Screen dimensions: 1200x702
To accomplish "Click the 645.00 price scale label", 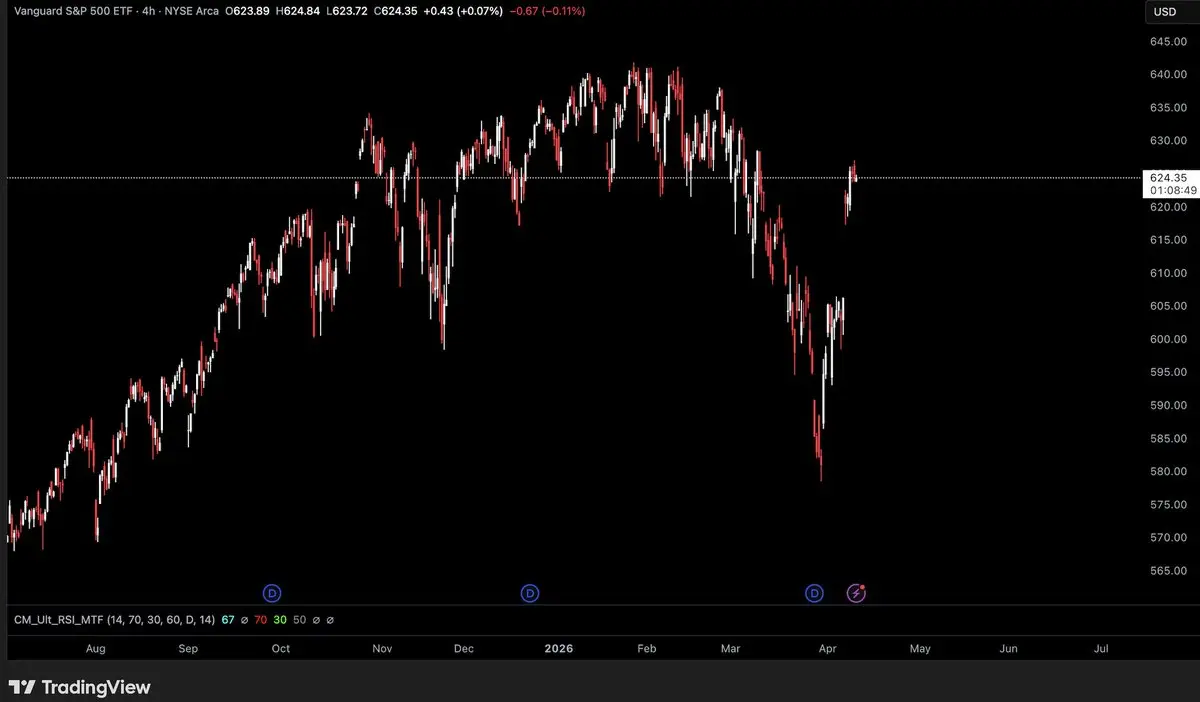I will click(x=1168, y=41).
